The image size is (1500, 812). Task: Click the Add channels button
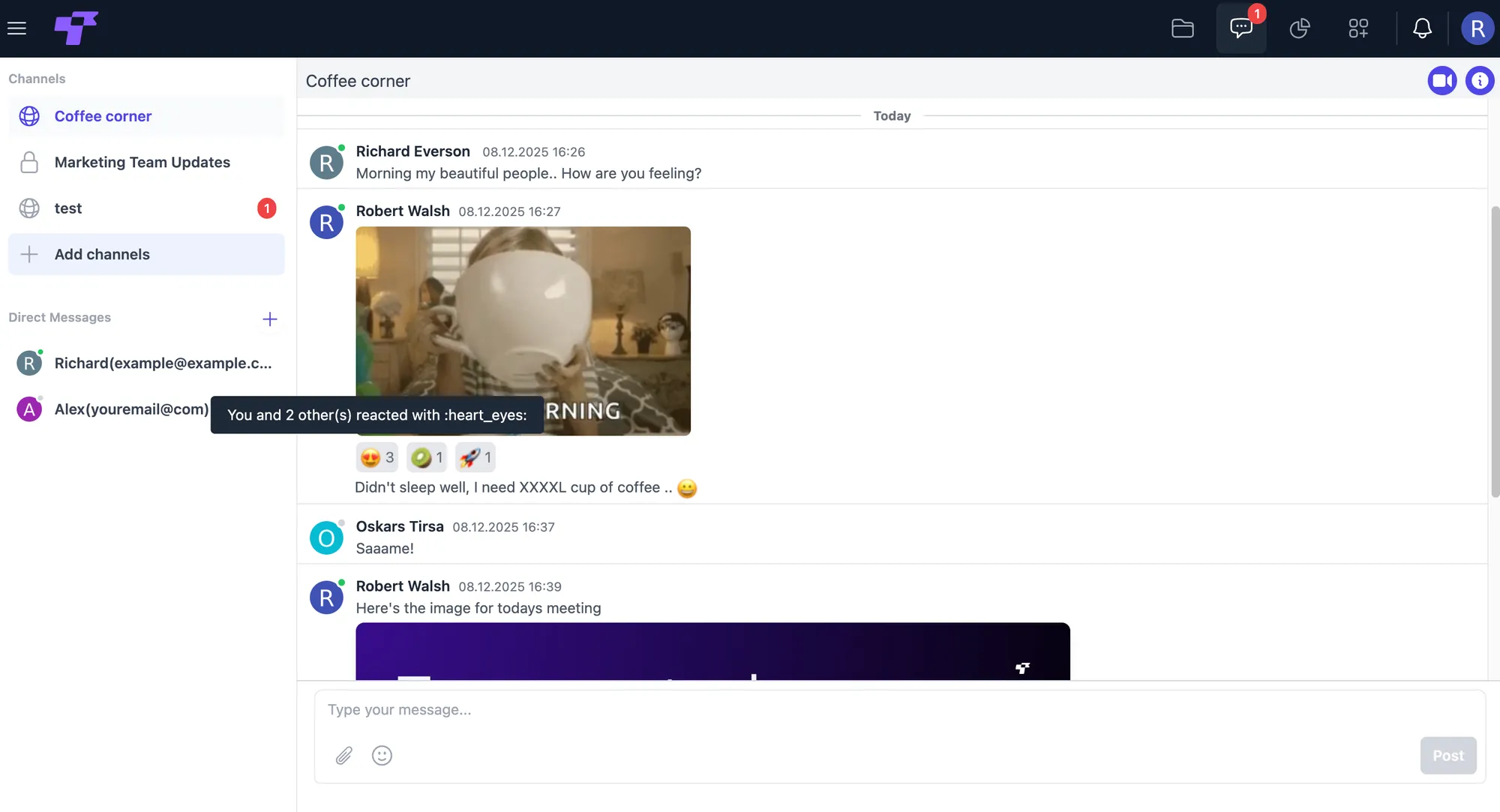(x=146, y=254)
